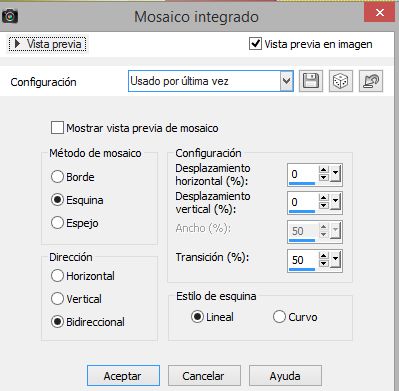399x391 pixels.
Task: Close the Mosaico integrado dialog
Action: pos(380,13)
